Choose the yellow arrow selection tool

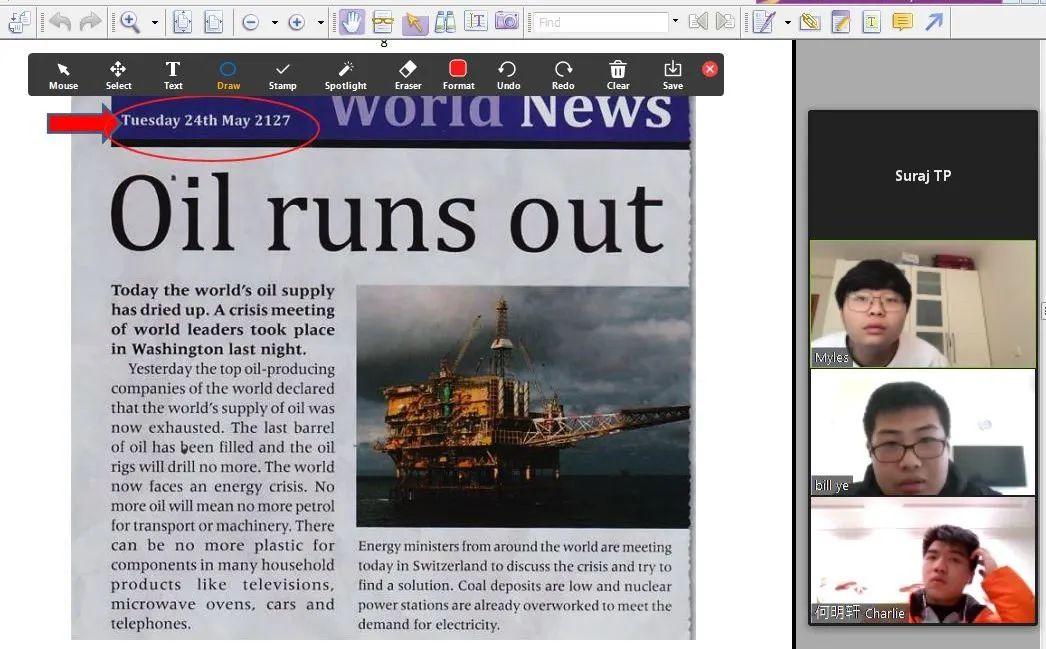pos(414,22)
